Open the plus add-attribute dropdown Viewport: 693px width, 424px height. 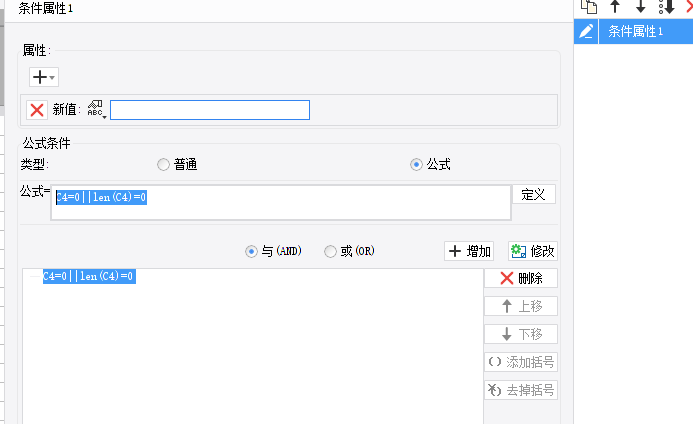click(x=44, y=77)
